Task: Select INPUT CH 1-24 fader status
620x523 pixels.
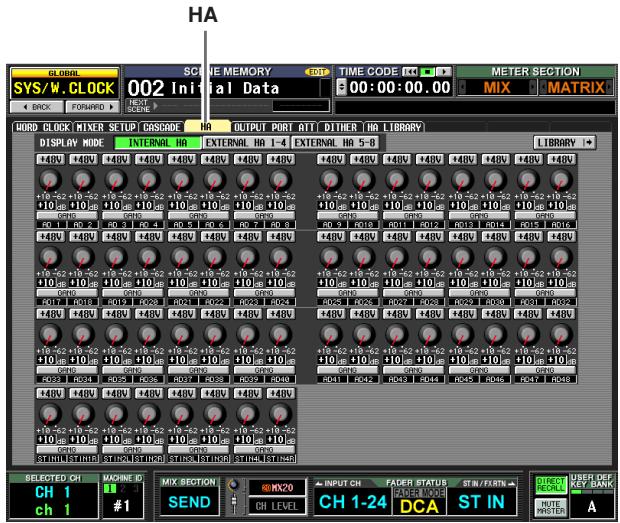Action: click(x=352, y=502)
